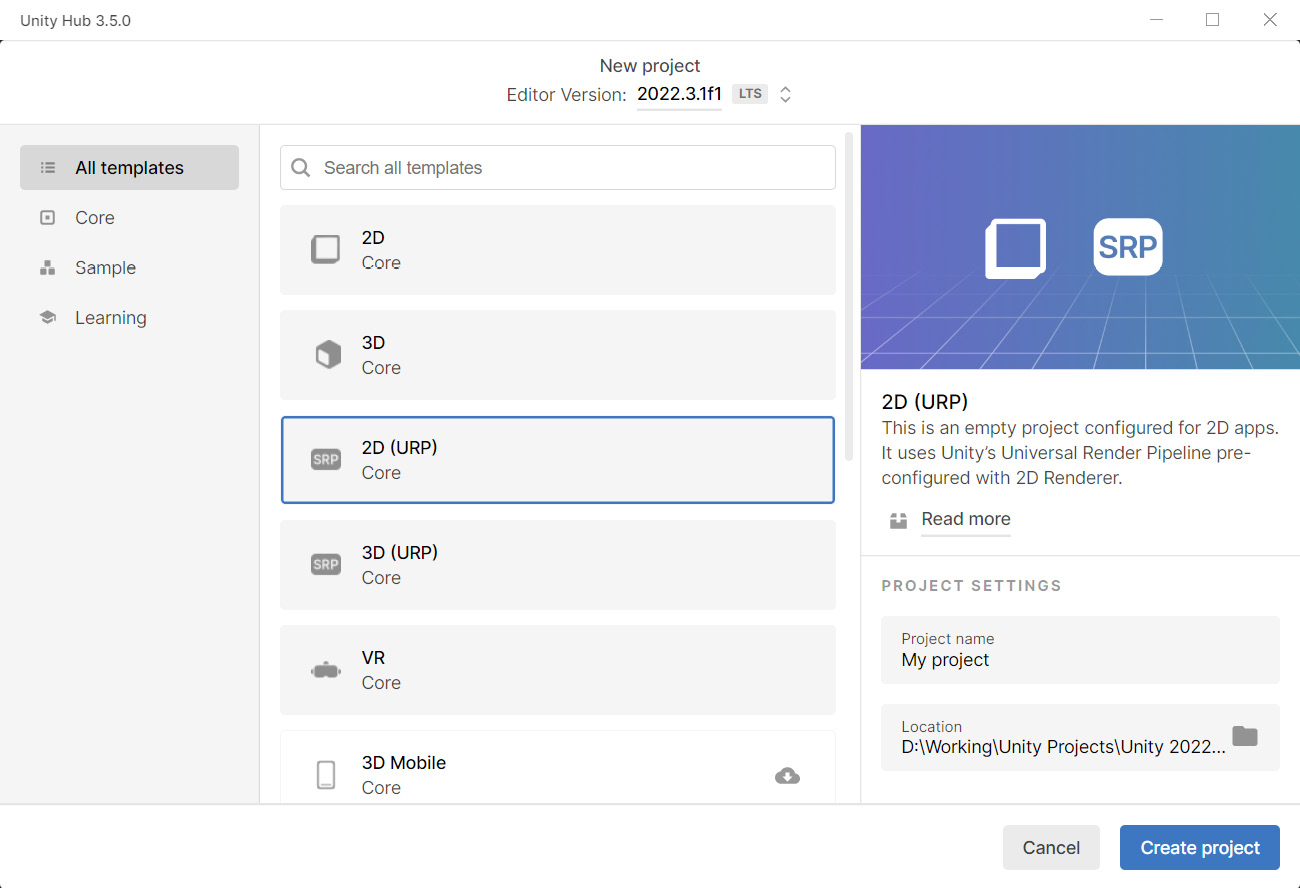Click the SRP icon for 2D (URP)
The image size is (1300, 888).
point(326,460)
